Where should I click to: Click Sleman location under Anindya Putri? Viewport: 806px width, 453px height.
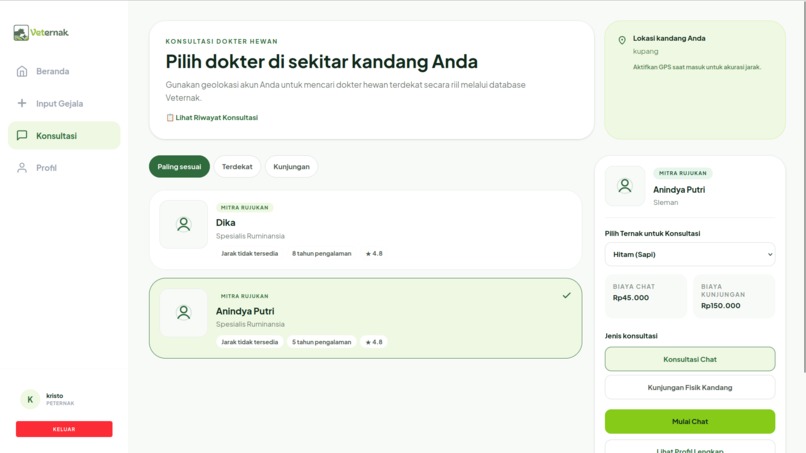tap(666, 203)
